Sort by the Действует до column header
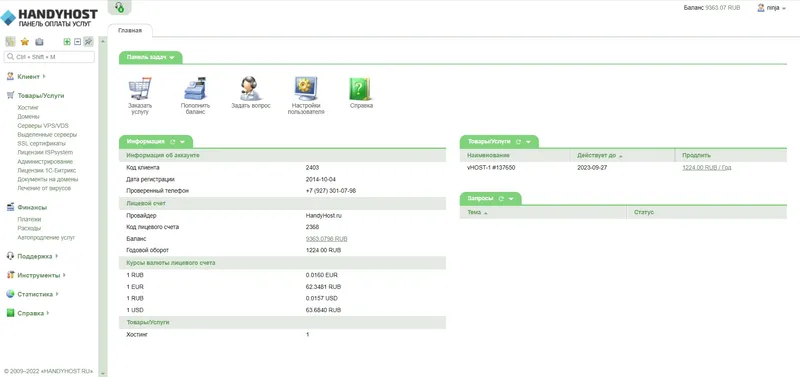 pos(622,155)
